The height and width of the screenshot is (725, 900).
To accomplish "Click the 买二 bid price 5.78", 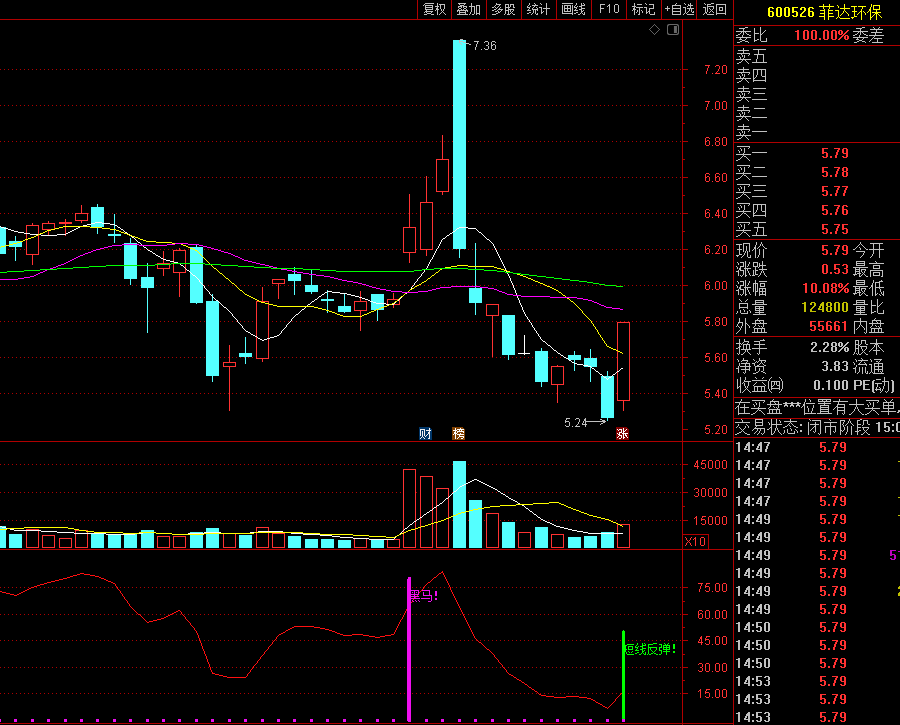I will coord(835,172).
